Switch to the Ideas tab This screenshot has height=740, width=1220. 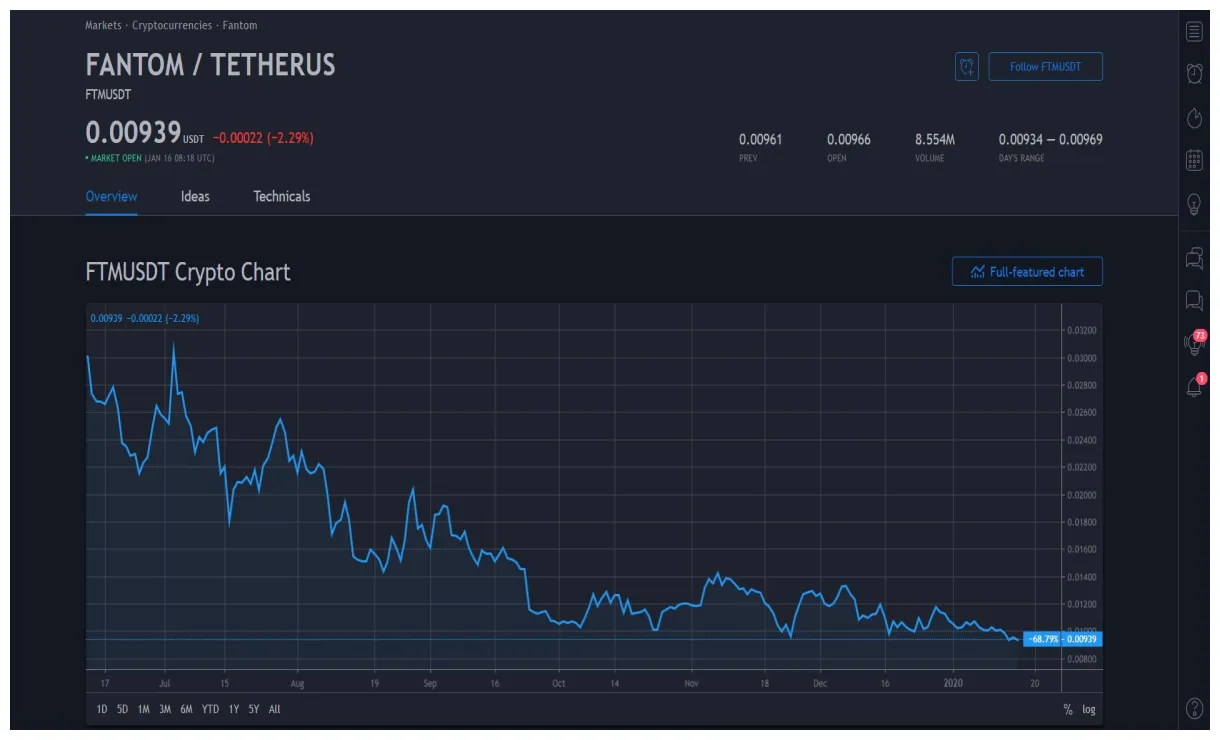(x=194, y=197)
